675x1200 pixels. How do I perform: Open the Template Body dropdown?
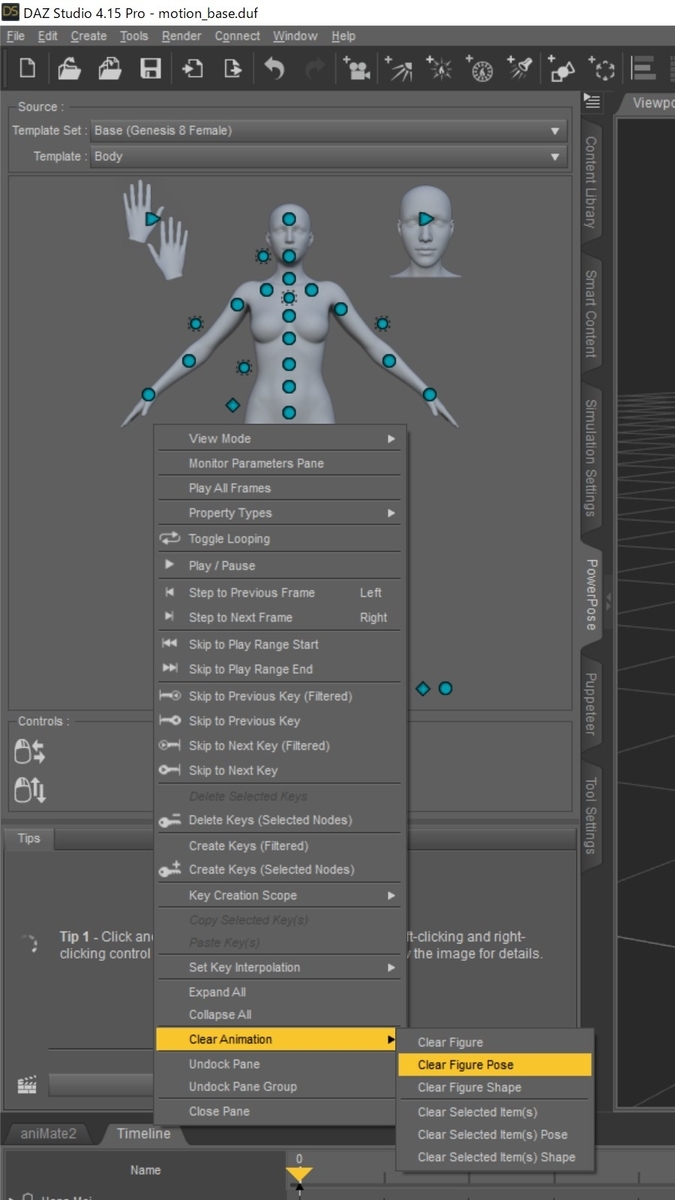click(x=329, y=157)
